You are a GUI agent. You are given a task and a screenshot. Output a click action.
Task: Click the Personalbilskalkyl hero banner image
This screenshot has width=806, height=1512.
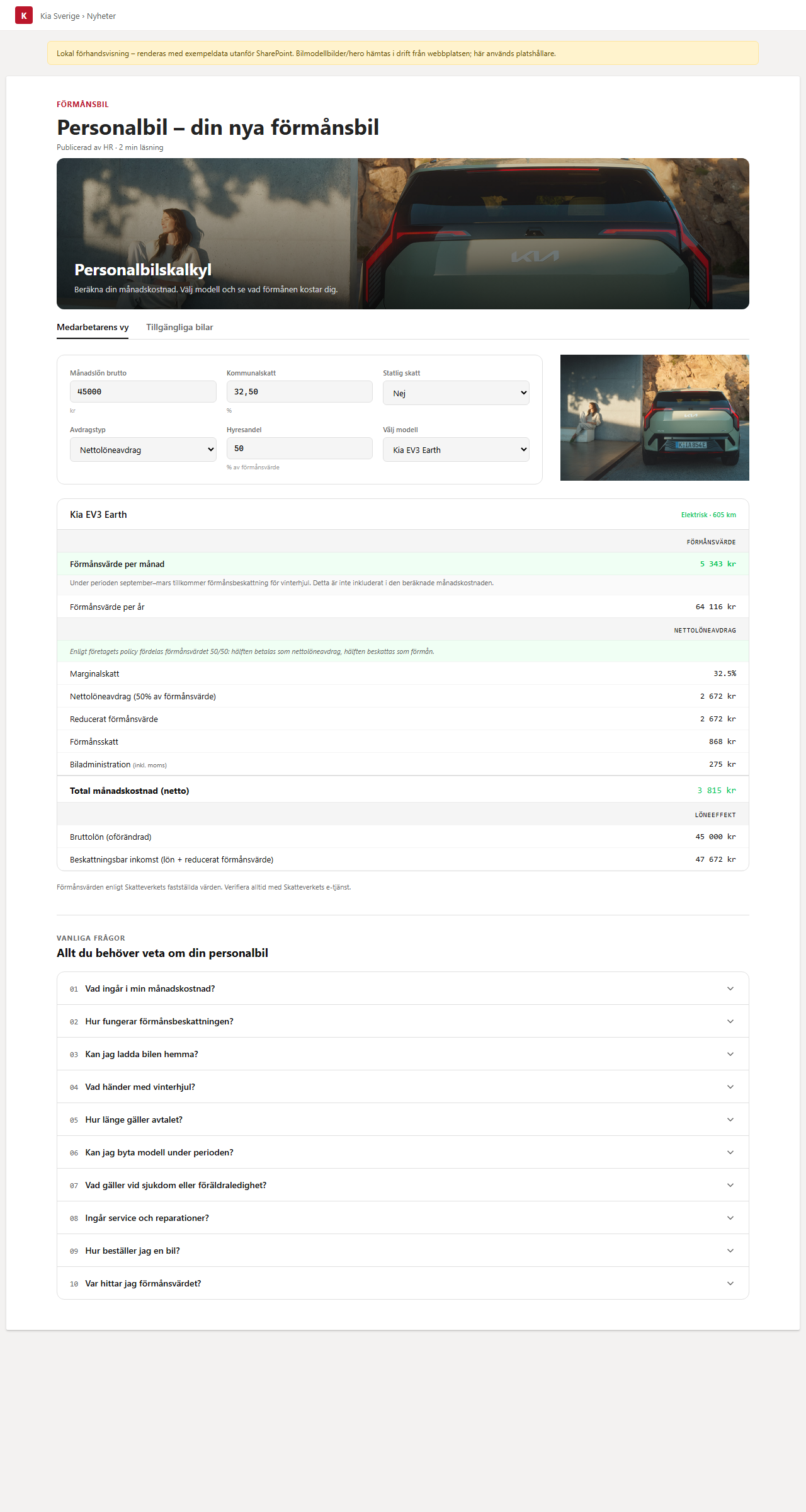pyautogui.click(x=403, y=234)
